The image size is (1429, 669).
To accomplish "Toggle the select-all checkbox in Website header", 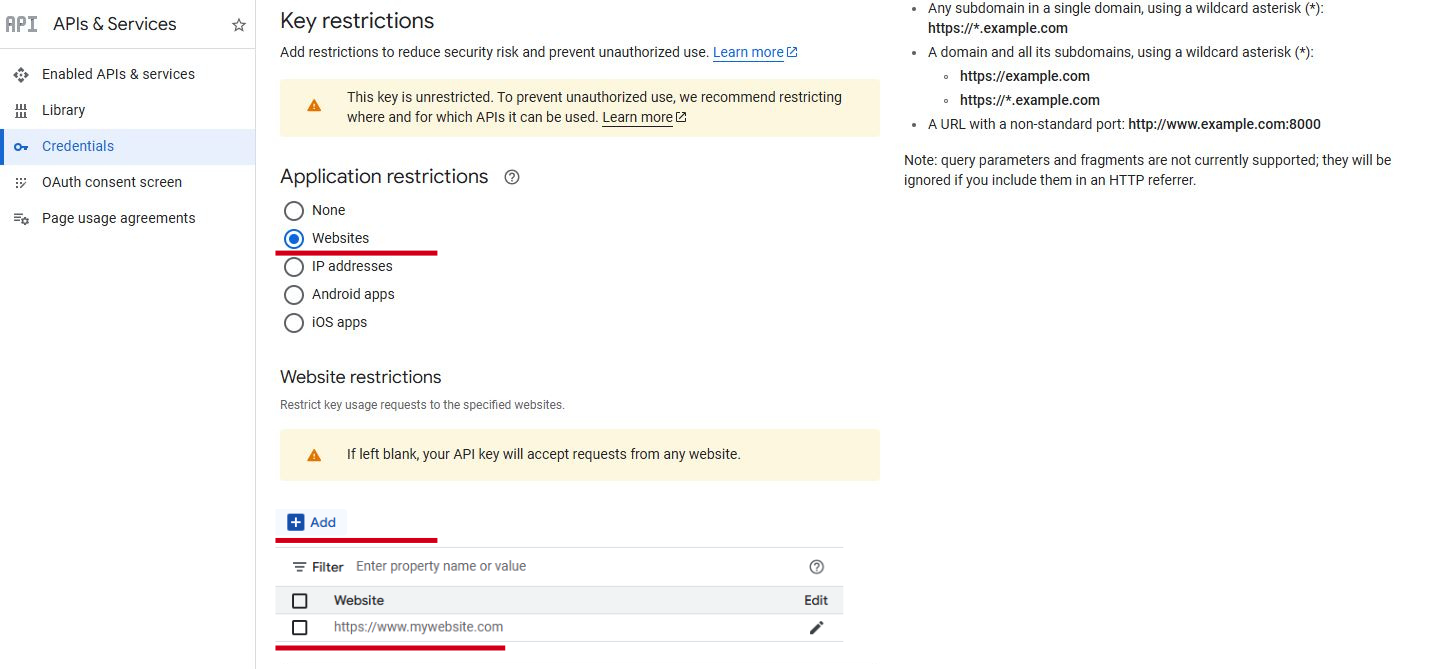I will (x=300, y=601).
